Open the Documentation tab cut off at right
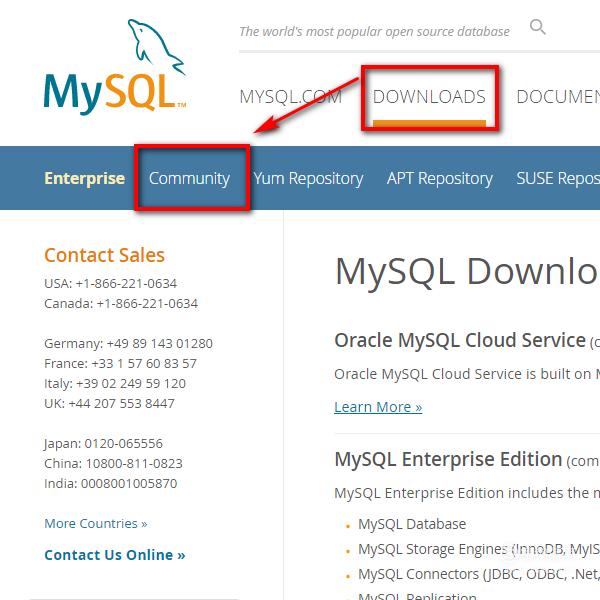 [x=558, y=96]
